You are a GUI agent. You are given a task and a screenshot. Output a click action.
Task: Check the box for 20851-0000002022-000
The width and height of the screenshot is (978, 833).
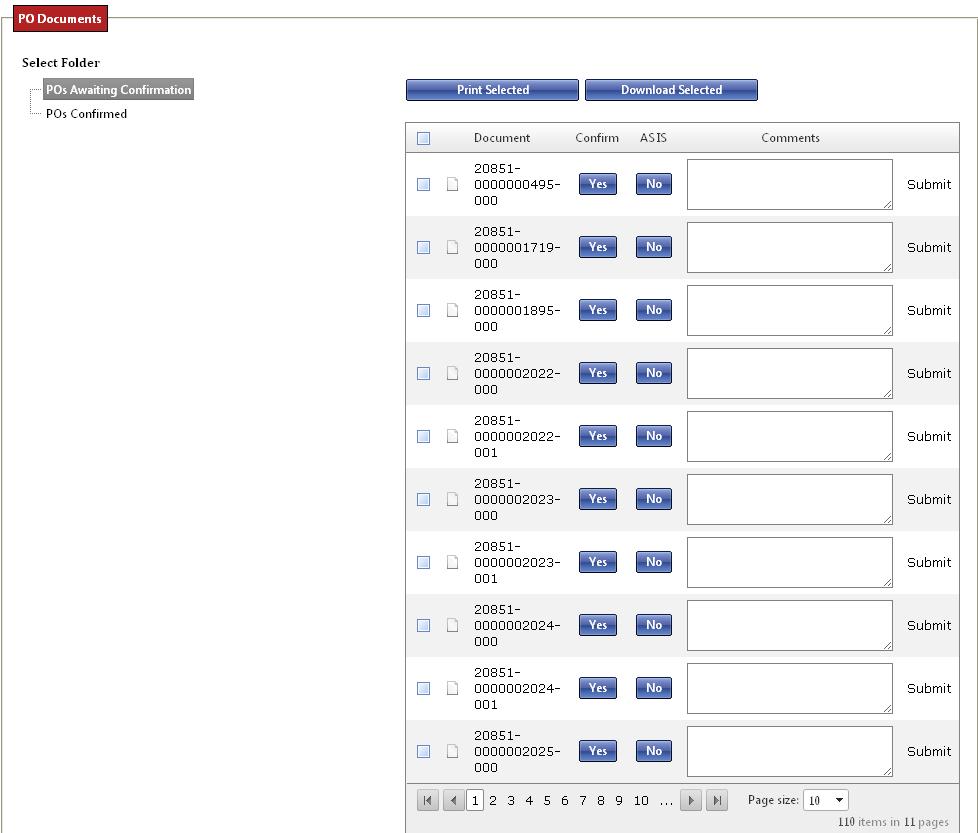(x=424, y=373)
